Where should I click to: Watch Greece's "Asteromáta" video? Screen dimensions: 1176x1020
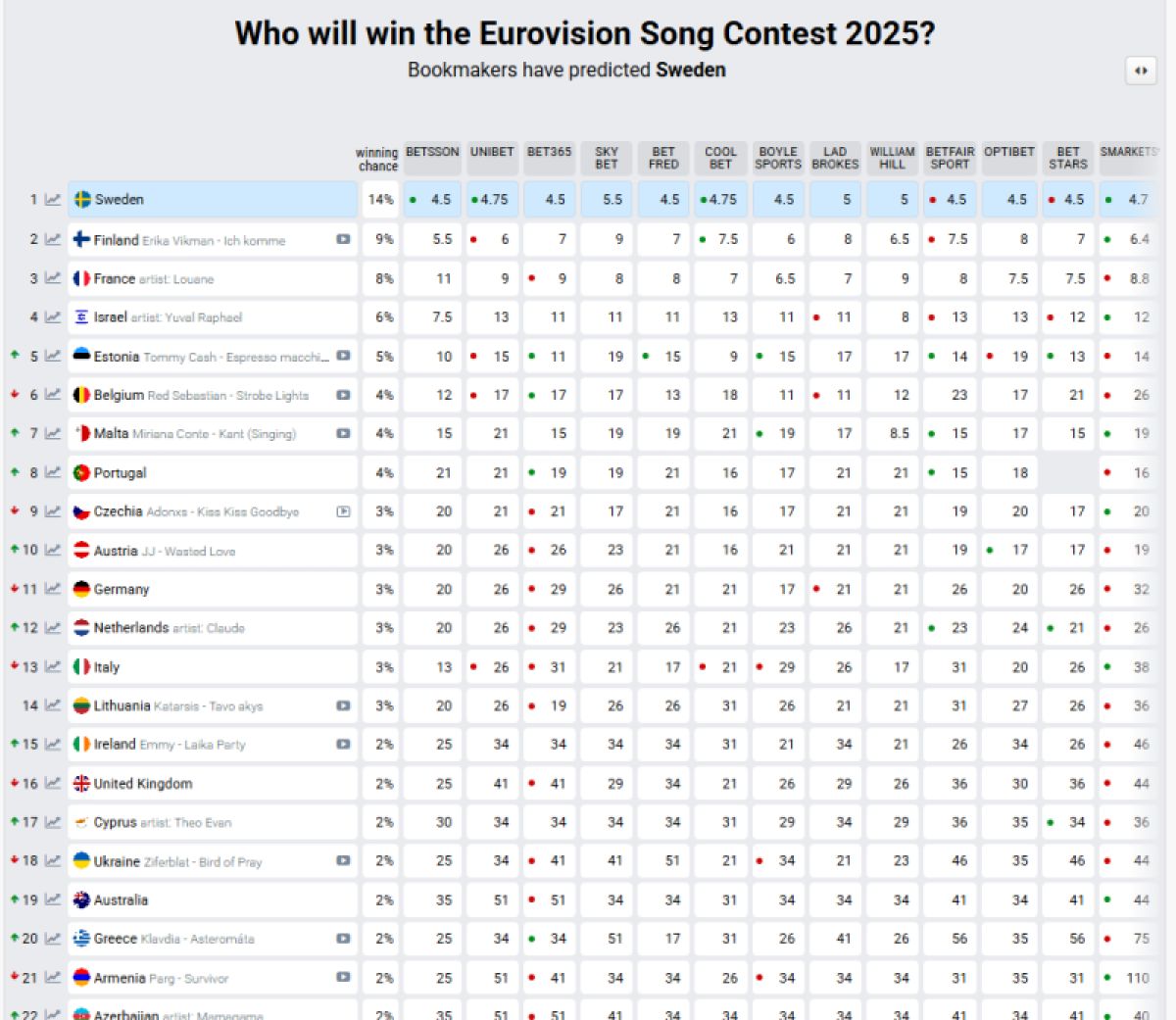point(344,939)
